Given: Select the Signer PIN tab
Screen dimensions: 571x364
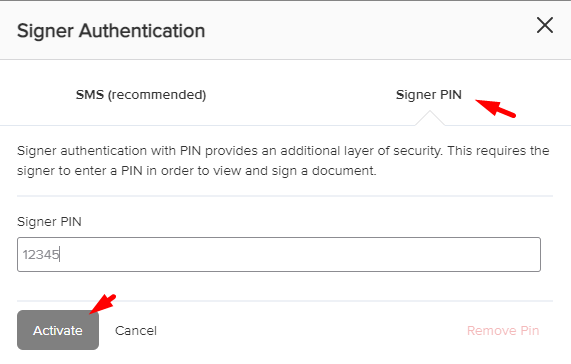Looking at the screenshot, I should [429, 95].
